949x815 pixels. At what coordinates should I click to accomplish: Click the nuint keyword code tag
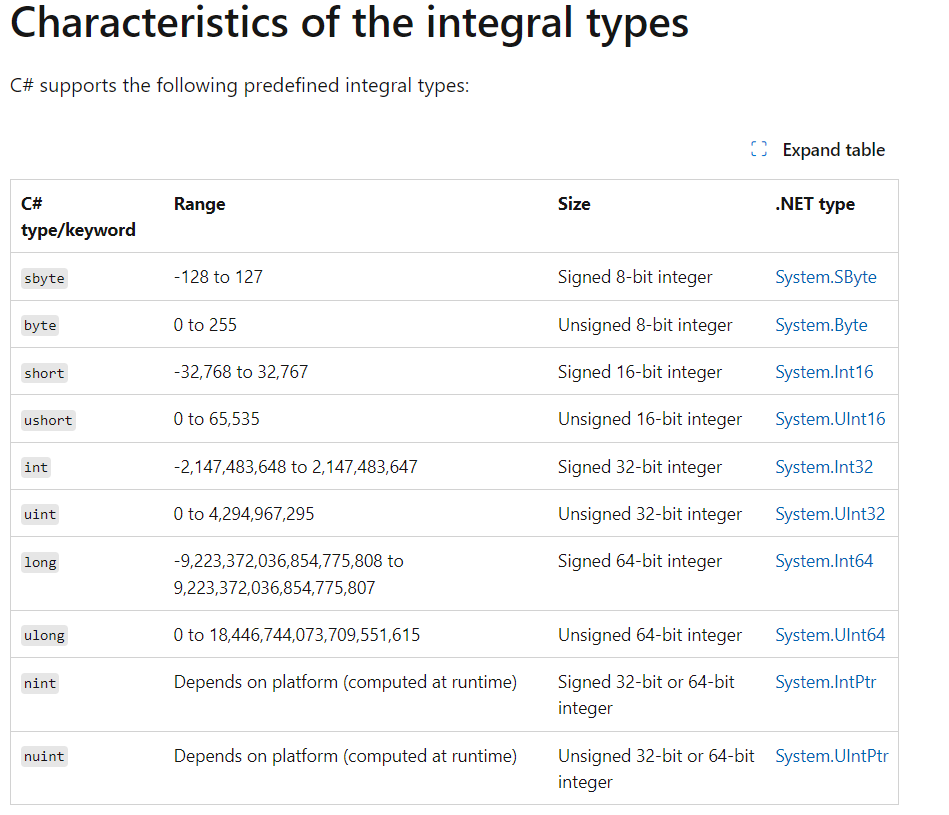[x=44, y=757]
